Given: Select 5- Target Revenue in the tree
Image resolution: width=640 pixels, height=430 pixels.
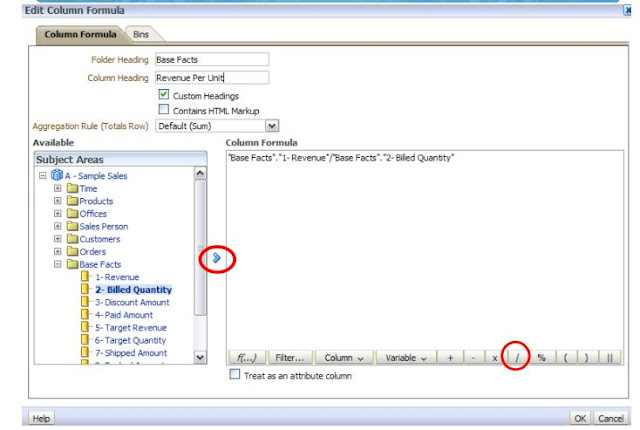Looking at the screenshot, I should (131, 328).
